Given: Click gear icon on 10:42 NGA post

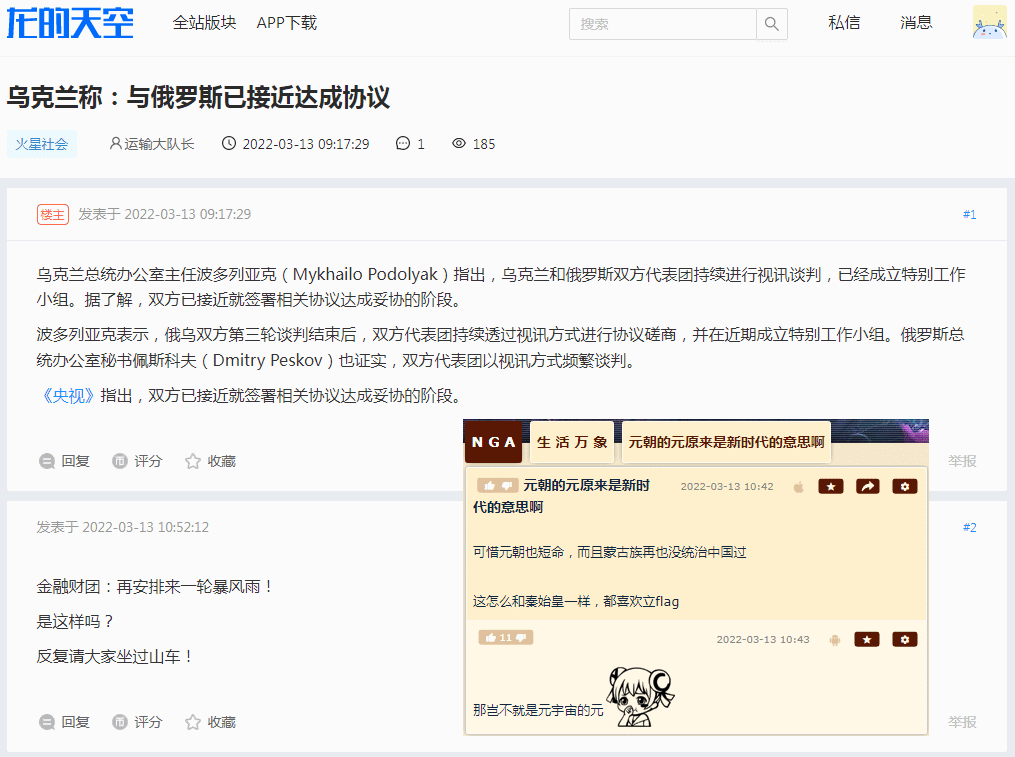Looking at the screenshot, I should point(905,486).
